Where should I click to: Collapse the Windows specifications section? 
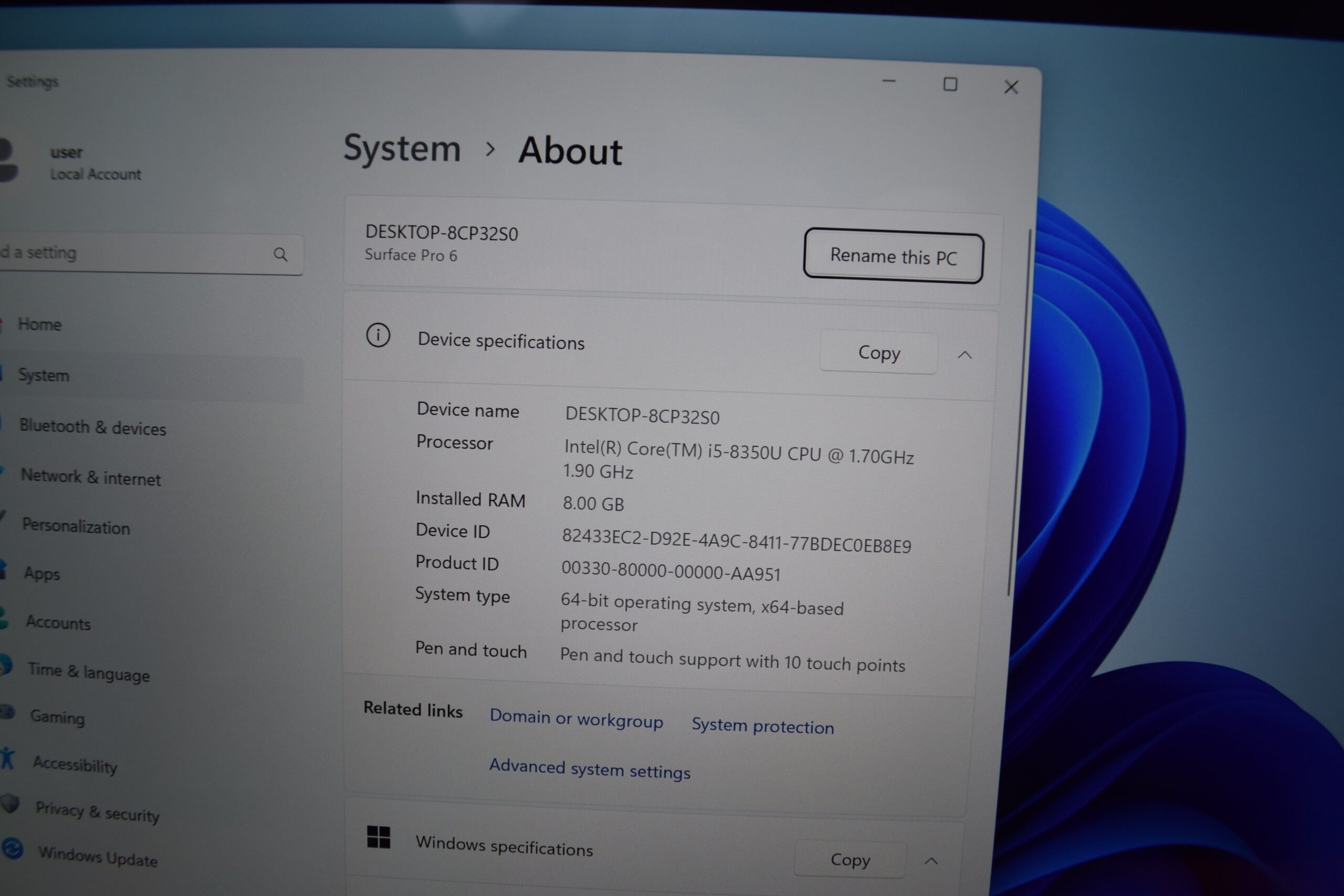(x=931, y=861)
